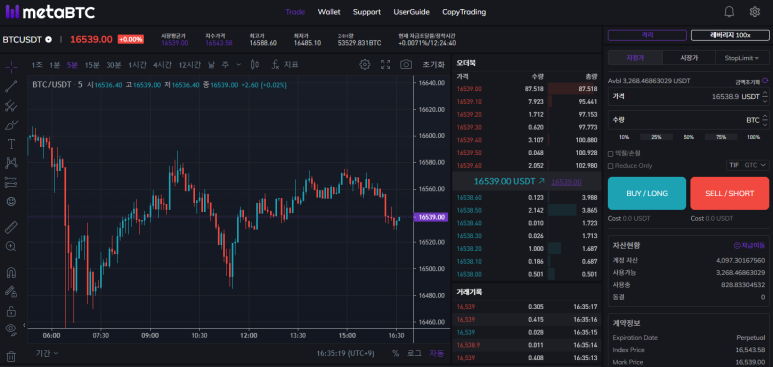Click the SELL / SHORT button

[x=730, y=193]
